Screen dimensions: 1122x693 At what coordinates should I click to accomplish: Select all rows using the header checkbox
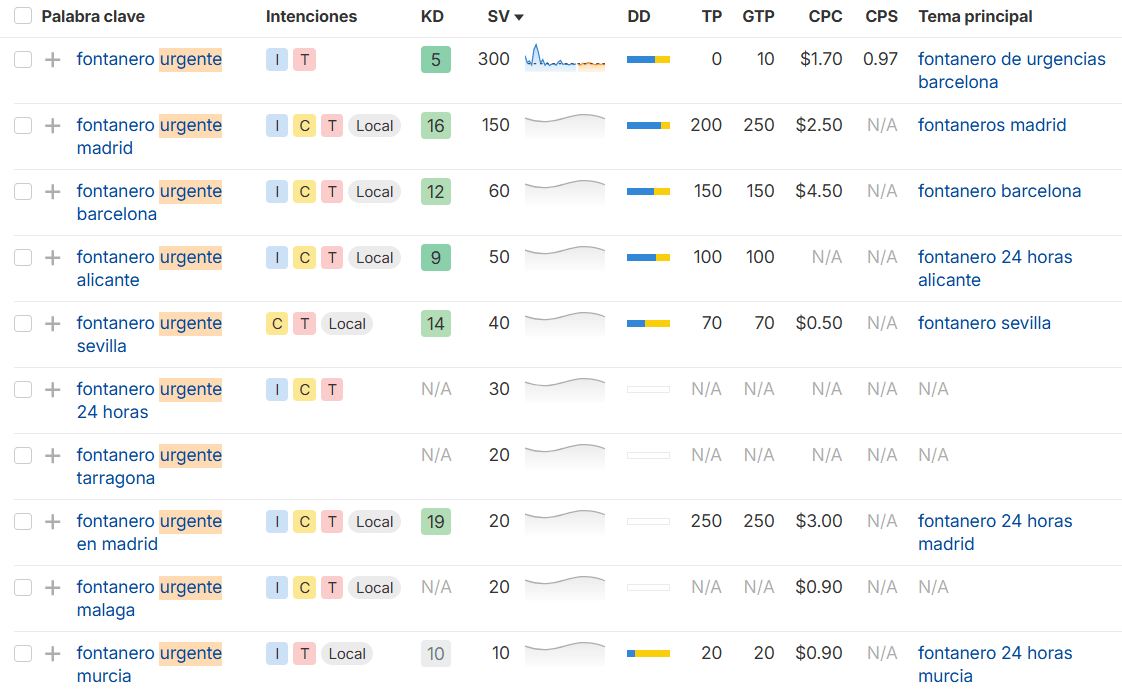22,17
